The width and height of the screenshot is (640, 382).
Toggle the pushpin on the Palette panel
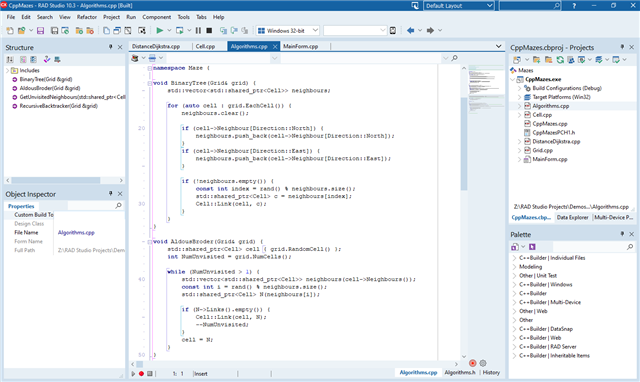[622, 234]
